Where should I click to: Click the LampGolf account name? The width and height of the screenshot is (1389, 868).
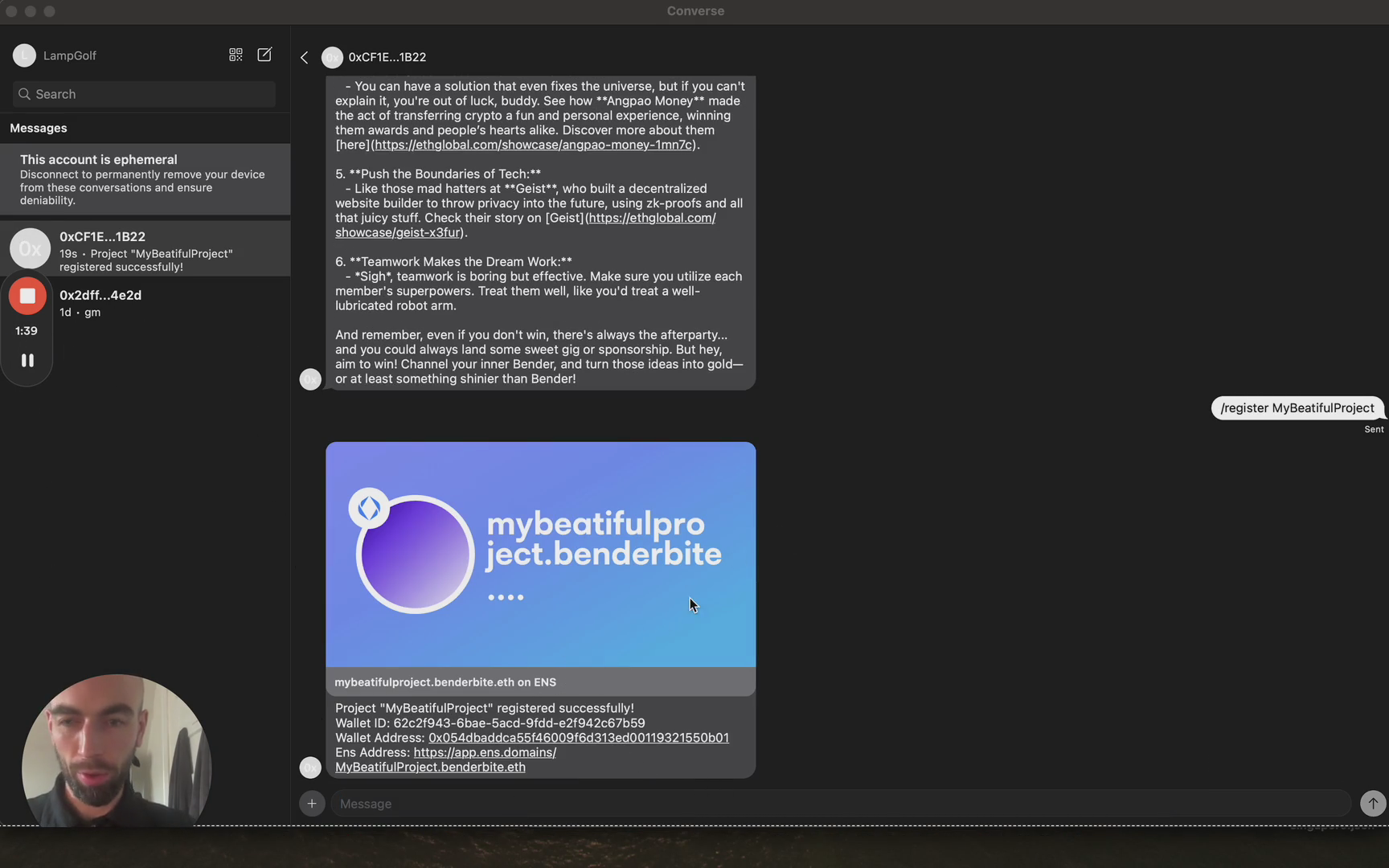(70, 55)
